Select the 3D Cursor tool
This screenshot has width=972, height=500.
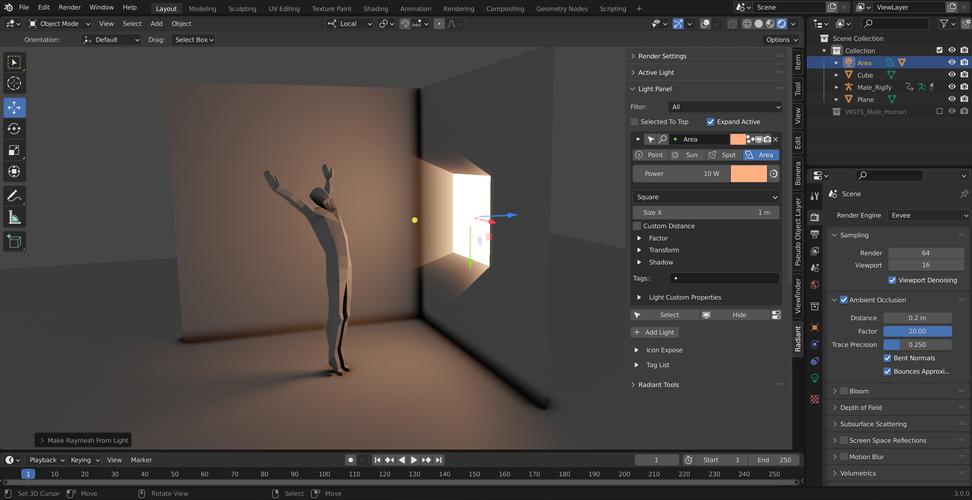tap(14, 84)
